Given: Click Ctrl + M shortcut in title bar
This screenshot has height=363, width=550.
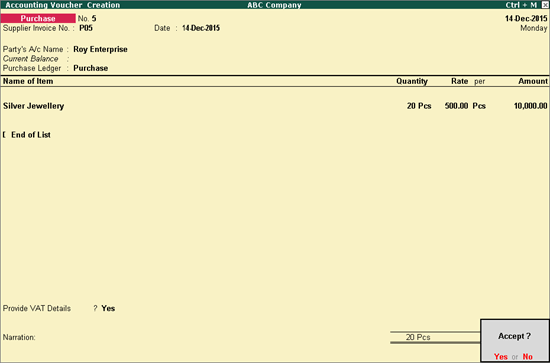Looking at the screenshot, I should pyautogui.click(x=521, y=5).
